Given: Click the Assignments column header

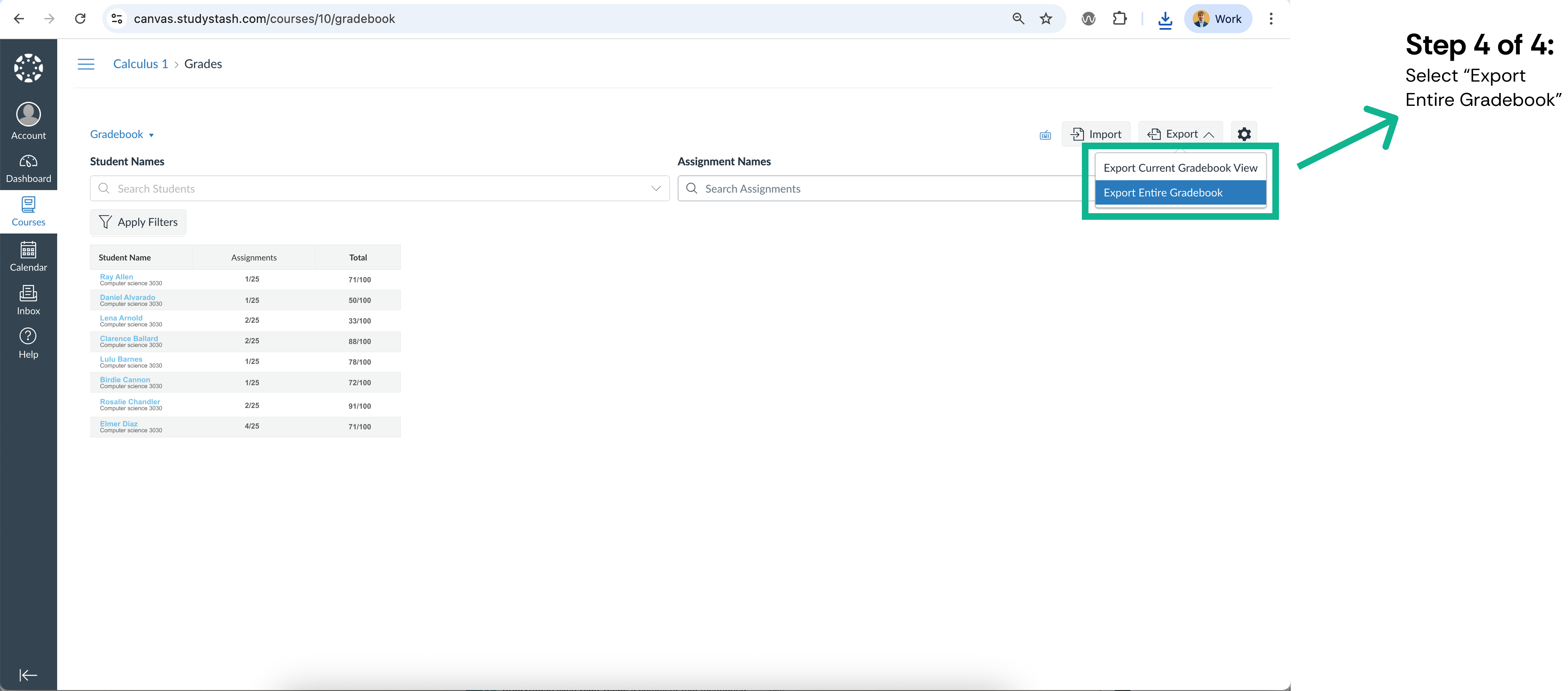Looking at the screenshot, I should (254, 258).
